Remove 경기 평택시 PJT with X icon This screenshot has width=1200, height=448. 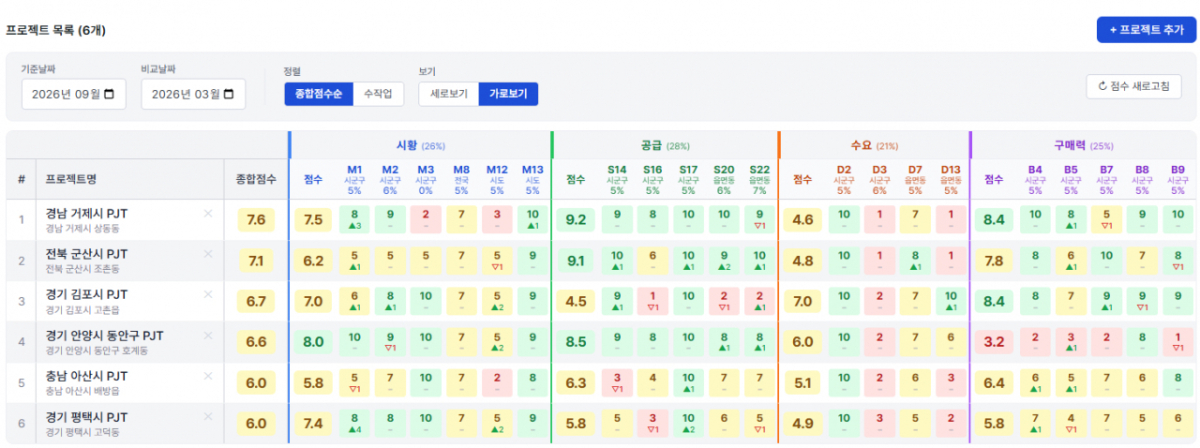point(208,416)
